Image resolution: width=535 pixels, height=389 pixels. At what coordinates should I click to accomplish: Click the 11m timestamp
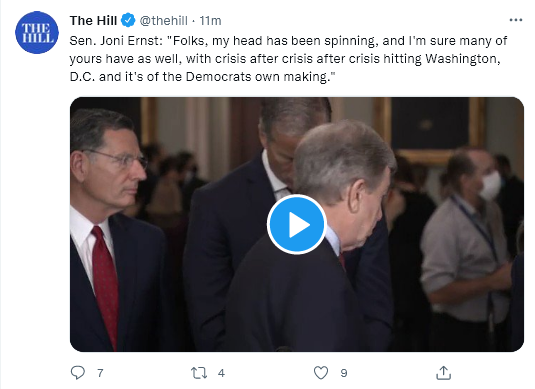pos(210,21)
